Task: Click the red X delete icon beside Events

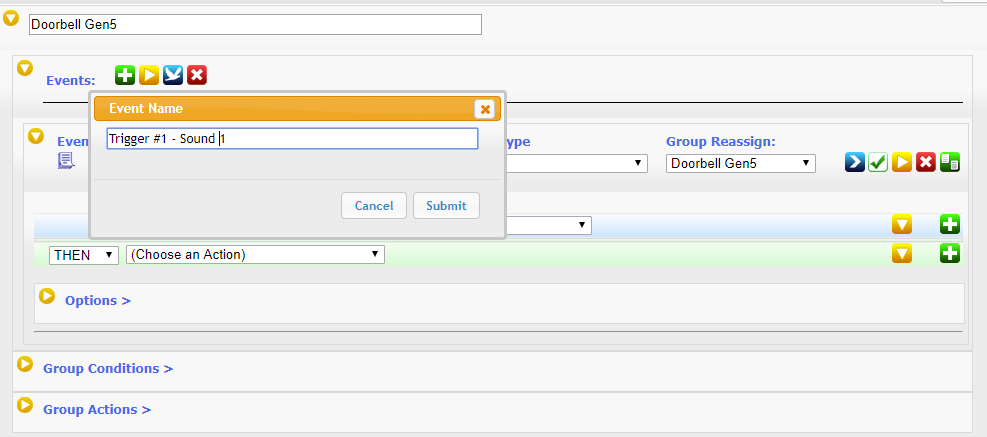Action: (197, 75)
